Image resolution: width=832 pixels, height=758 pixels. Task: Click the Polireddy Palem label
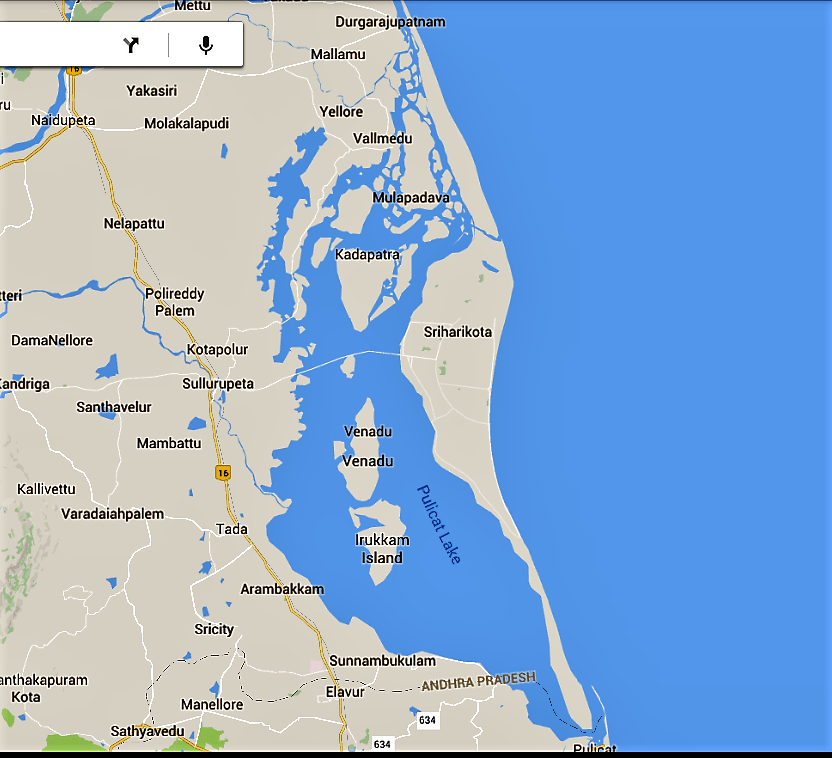pos(175,302)
